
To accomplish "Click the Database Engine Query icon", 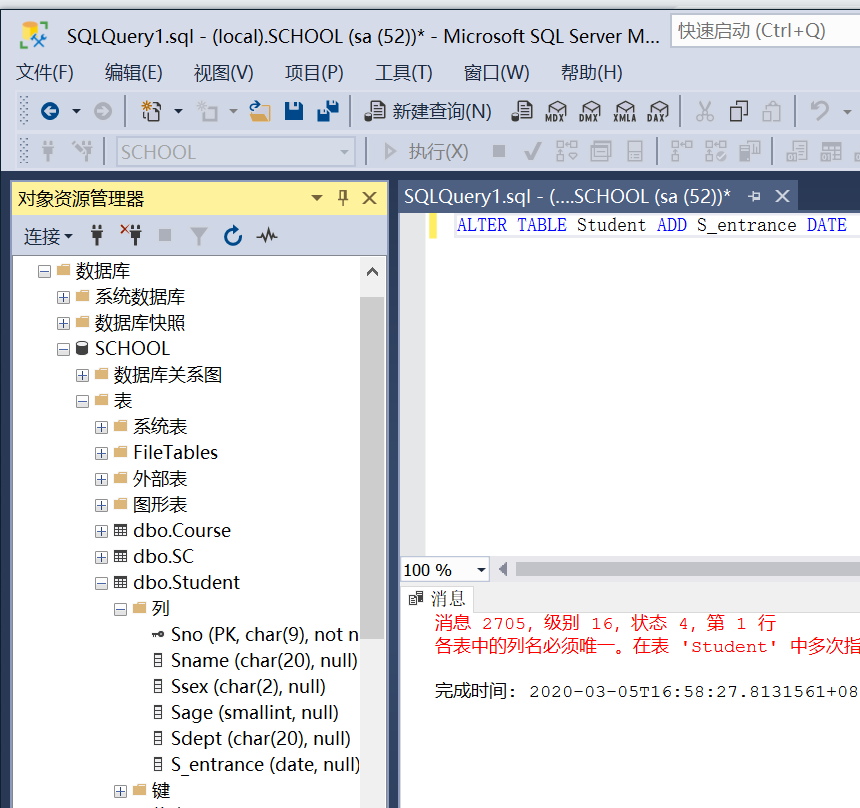I will [x=522, y=111].
